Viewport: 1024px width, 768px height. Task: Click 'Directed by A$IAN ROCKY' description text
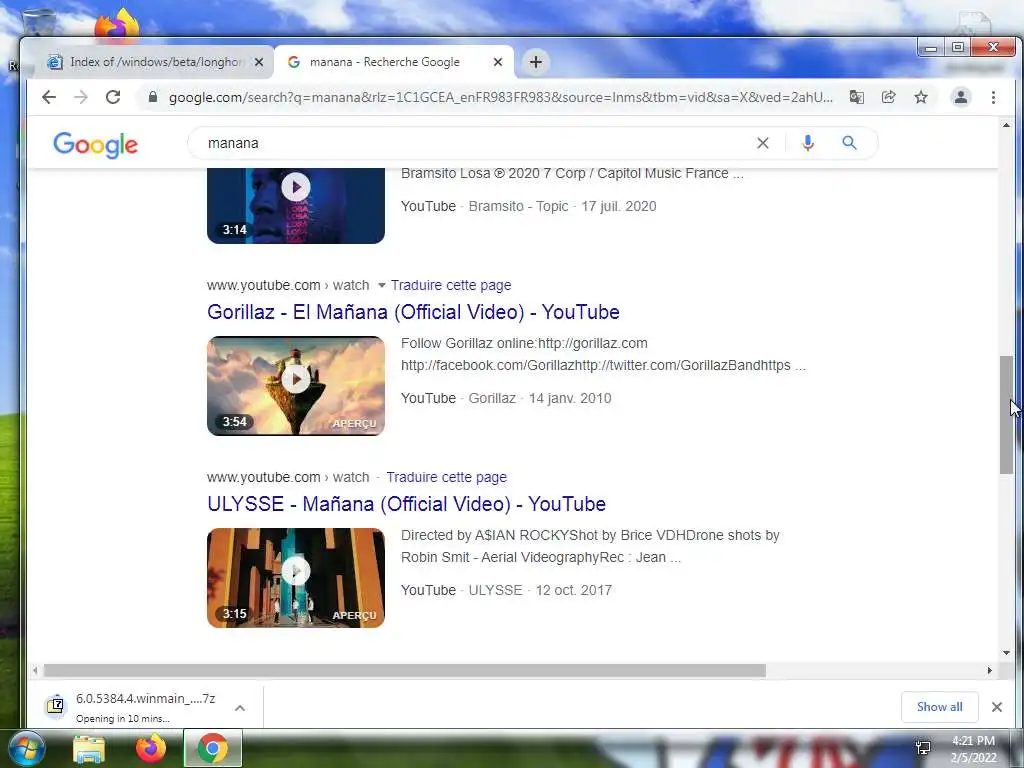tap(590, 536)
